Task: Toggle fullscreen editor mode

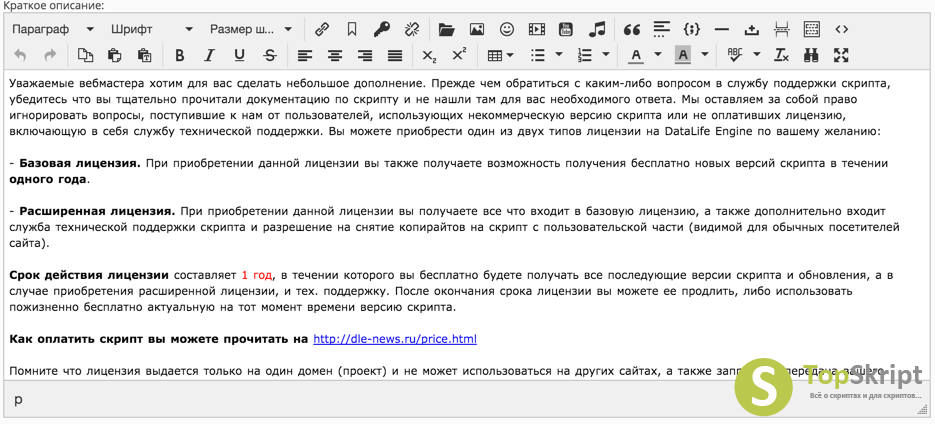Action: [x=841, y=55]
